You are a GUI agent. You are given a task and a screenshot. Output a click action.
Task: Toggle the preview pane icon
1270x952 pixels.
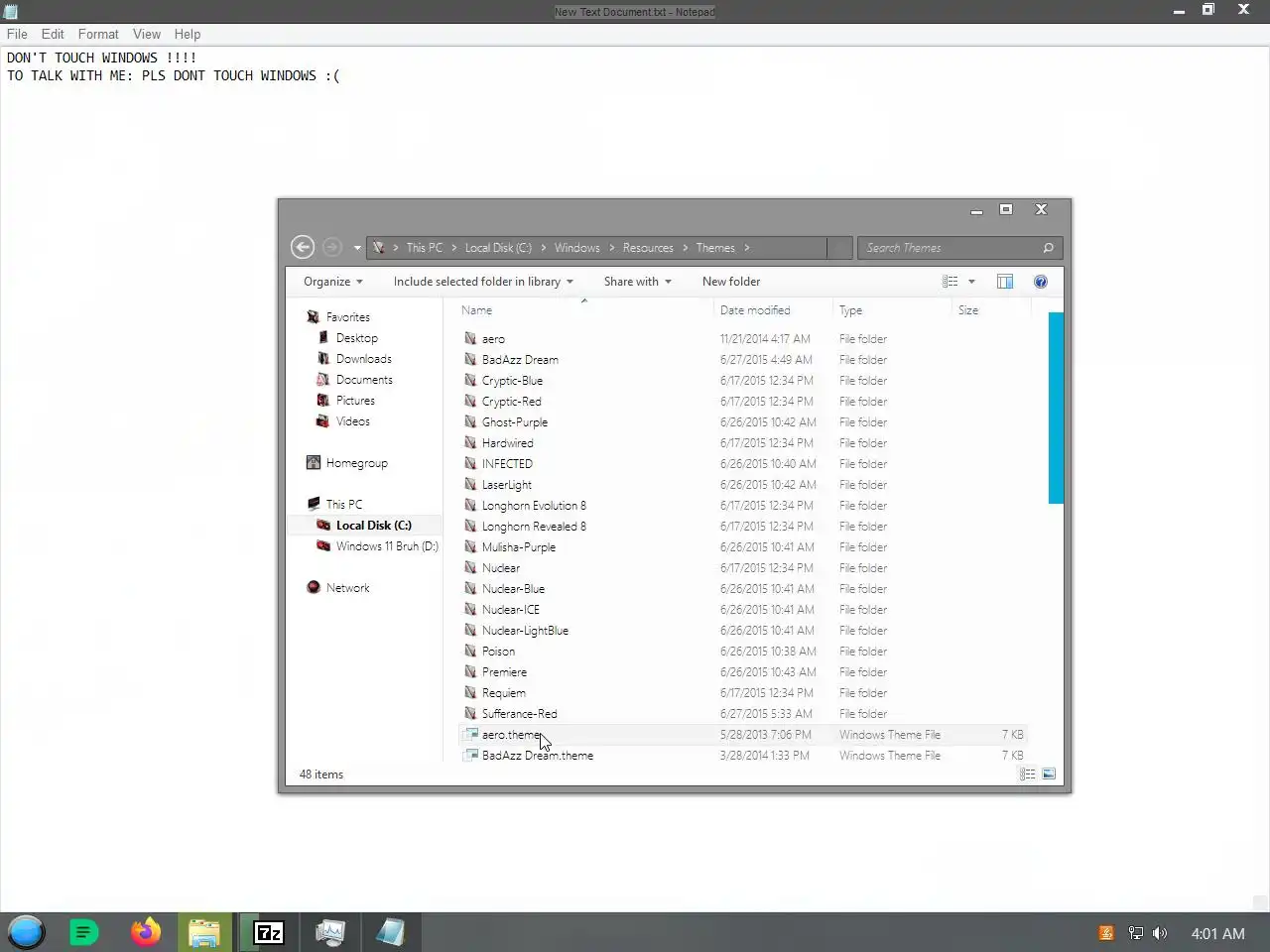click(1005, 282)
